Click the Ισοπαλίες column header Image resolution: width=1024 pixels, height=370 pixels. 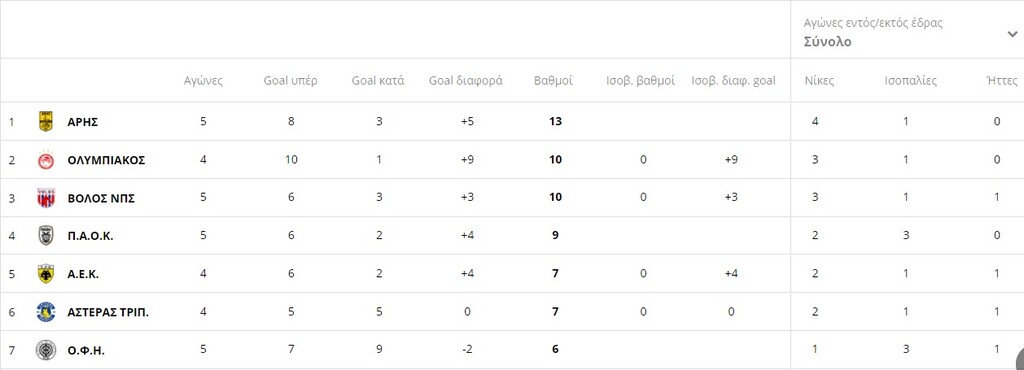[x=910, y=81]
